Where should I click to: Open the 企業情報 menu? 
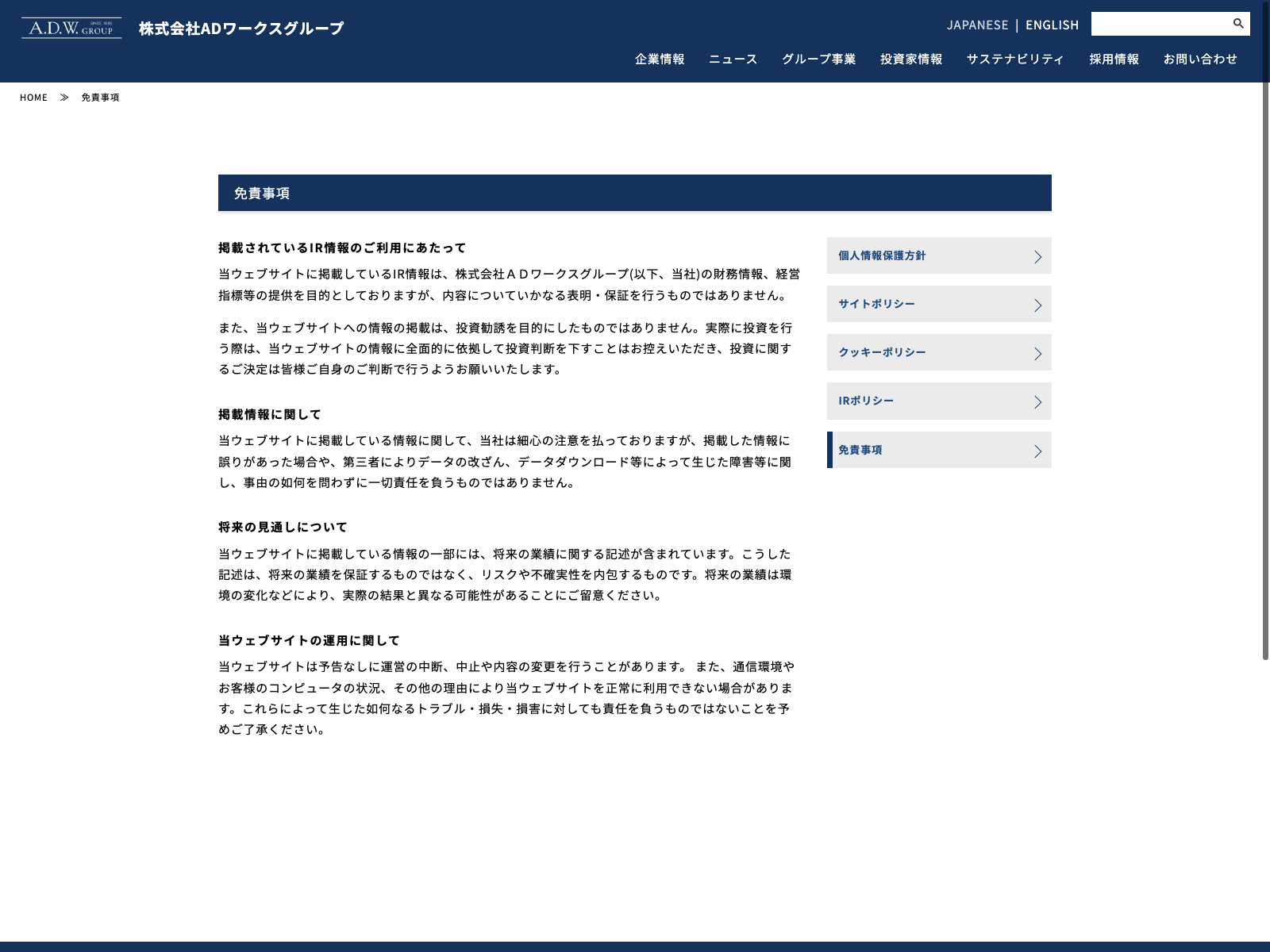660,59
